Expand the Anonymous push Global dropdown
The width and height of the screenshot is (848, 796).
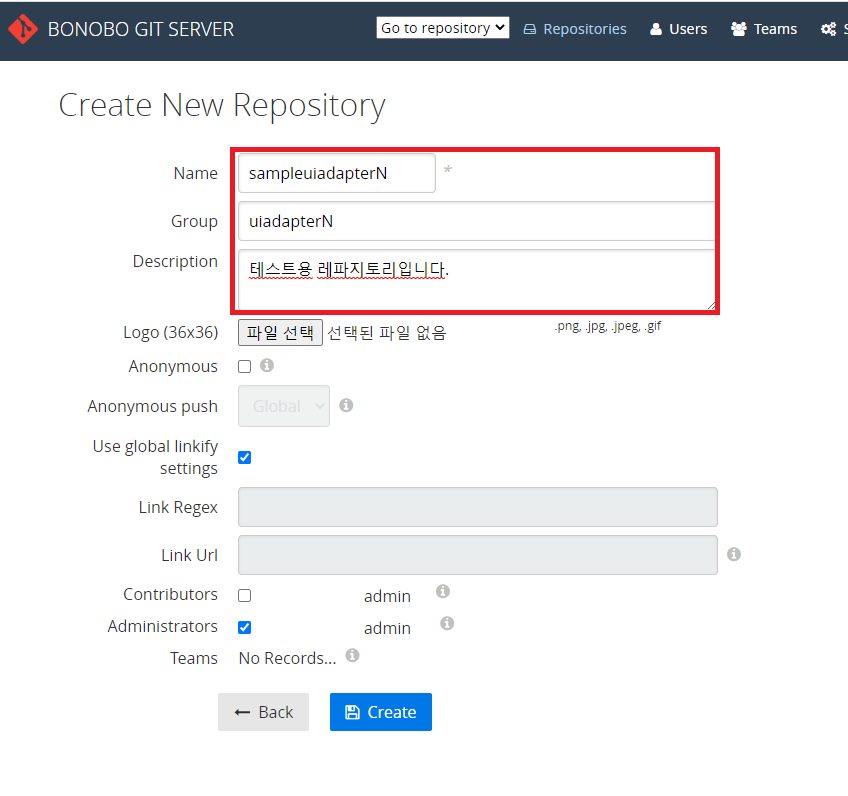point(284,406)
